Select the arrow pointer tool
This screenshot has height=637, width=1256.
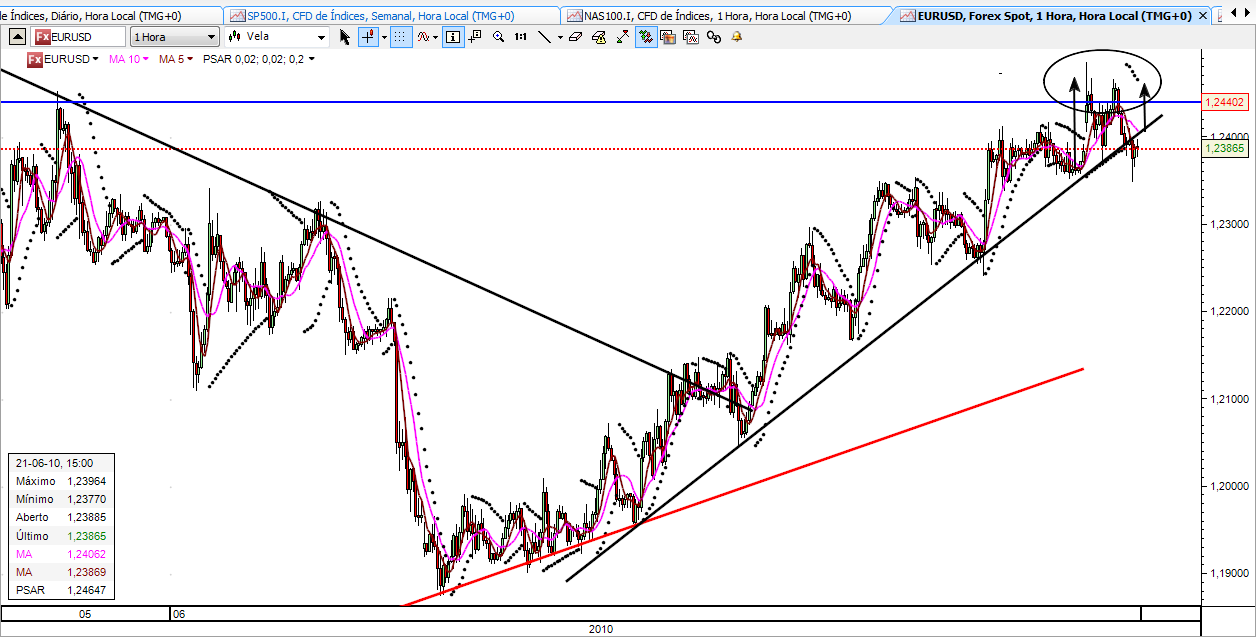pos(345,36)
